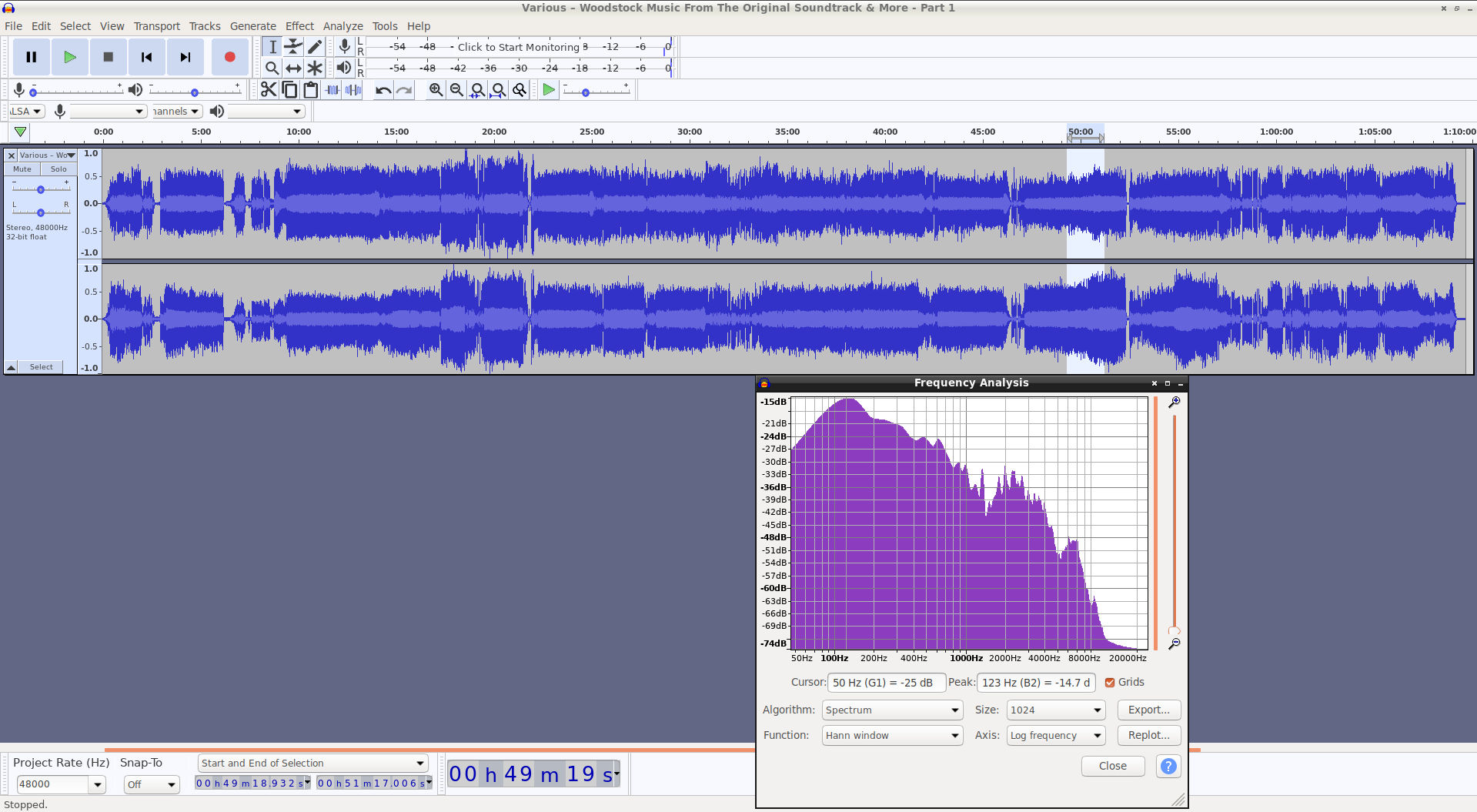The width and height of the screenshot is (1477, 812).
Task: Redo the last undone action
Action: (404, 90)
